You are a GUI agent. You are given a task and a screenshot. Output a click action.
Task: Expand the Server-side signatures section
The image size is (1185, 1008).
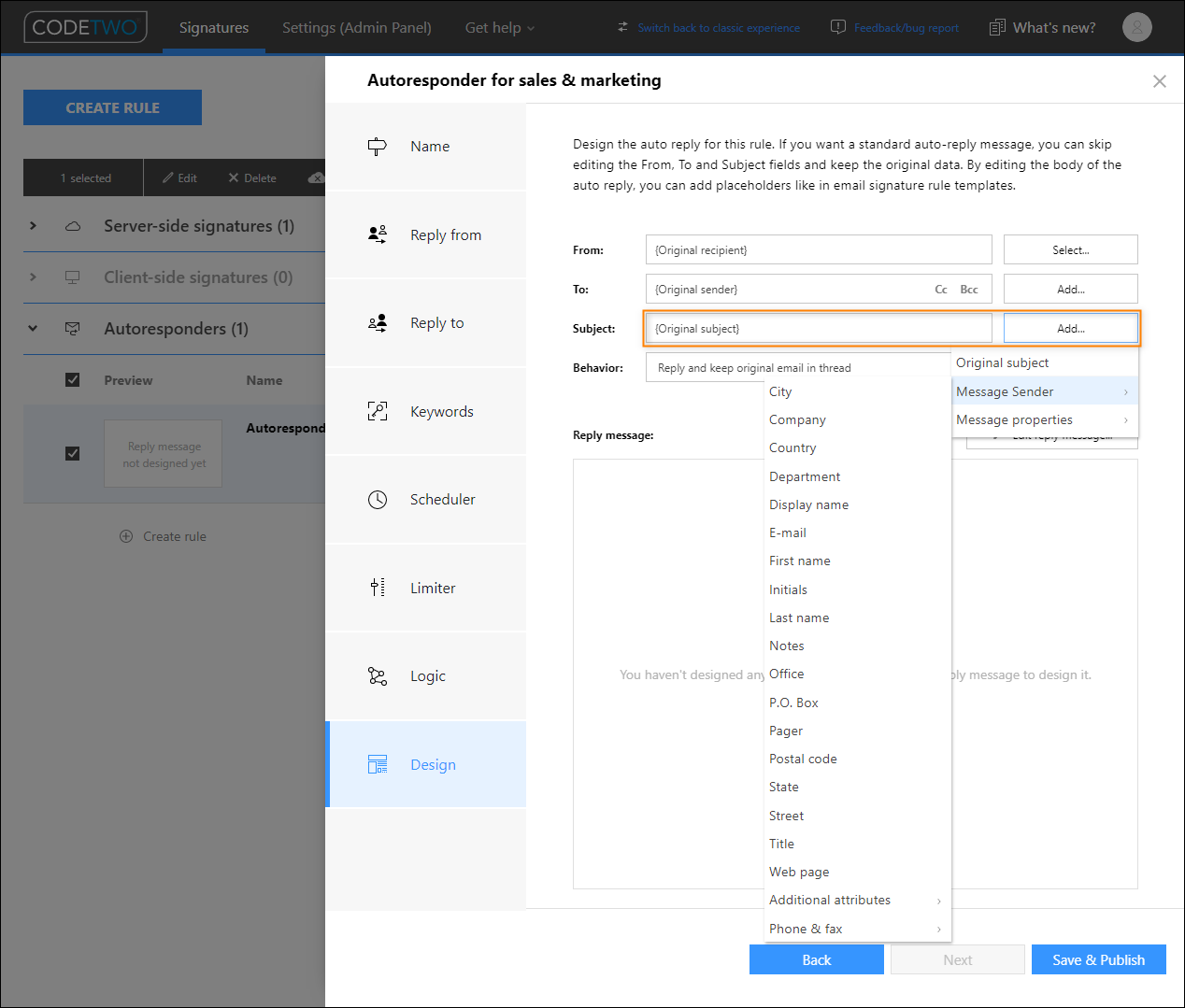point(33,226)
